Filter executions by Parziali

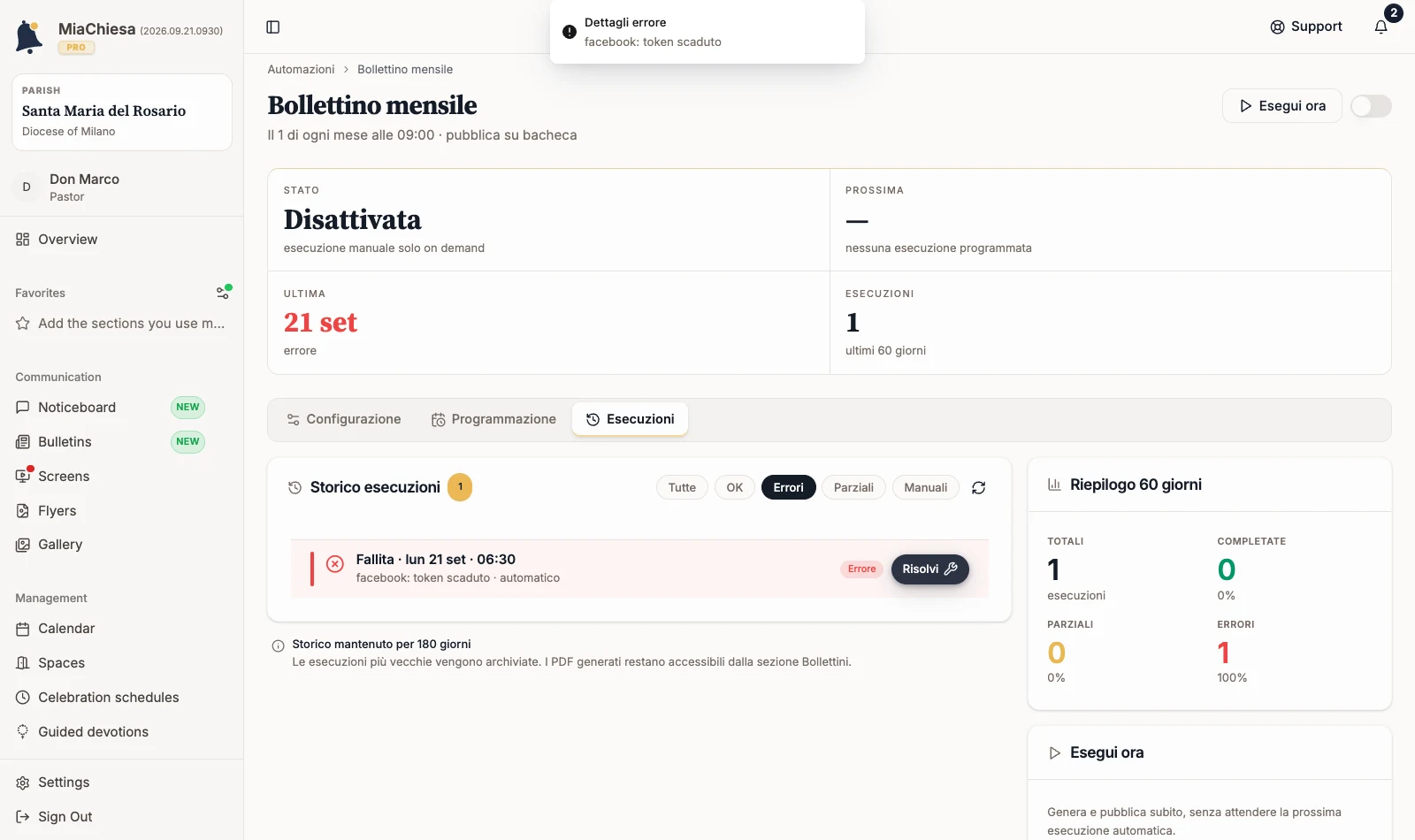853,488
